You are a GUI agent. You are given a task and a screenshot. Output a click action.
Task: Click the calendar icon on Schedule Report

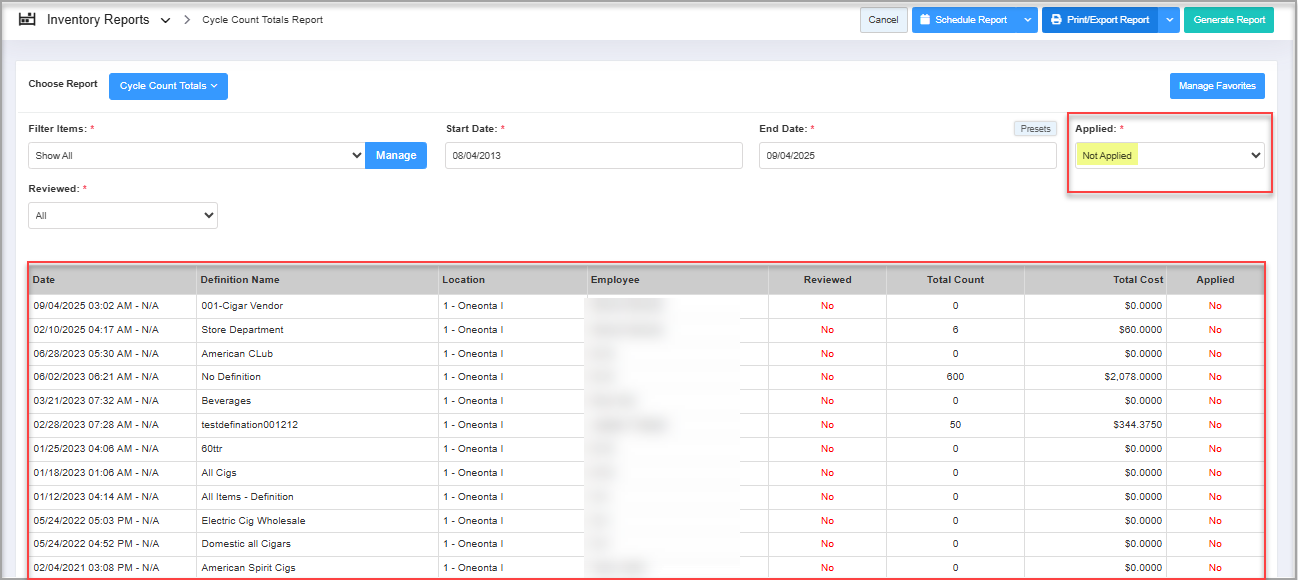(x=925, y=20)
